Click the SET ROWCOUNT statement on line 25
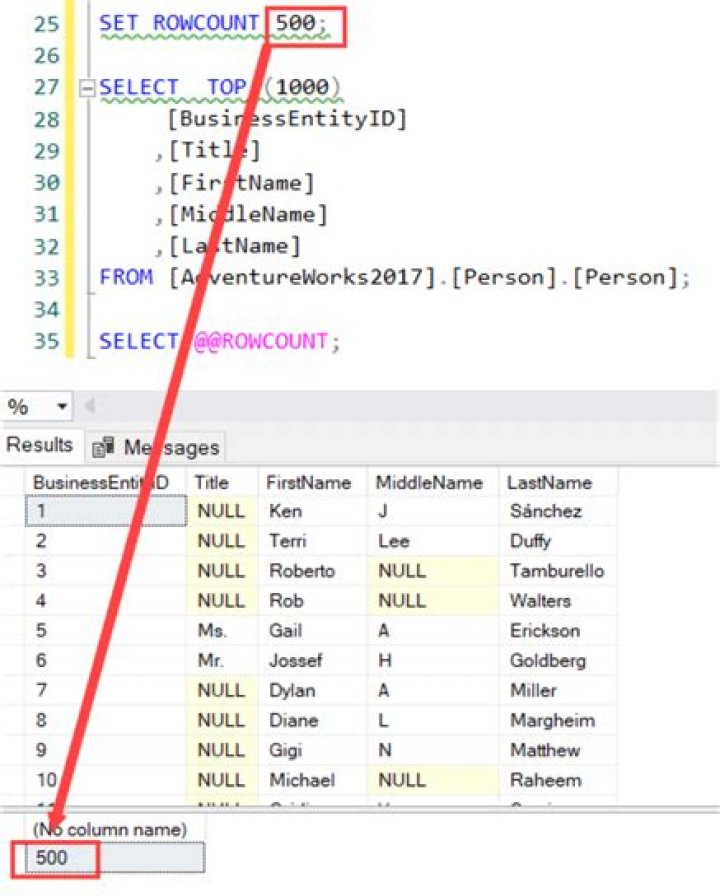The height and width of the screenshot is (896, 720). [214, 23]
